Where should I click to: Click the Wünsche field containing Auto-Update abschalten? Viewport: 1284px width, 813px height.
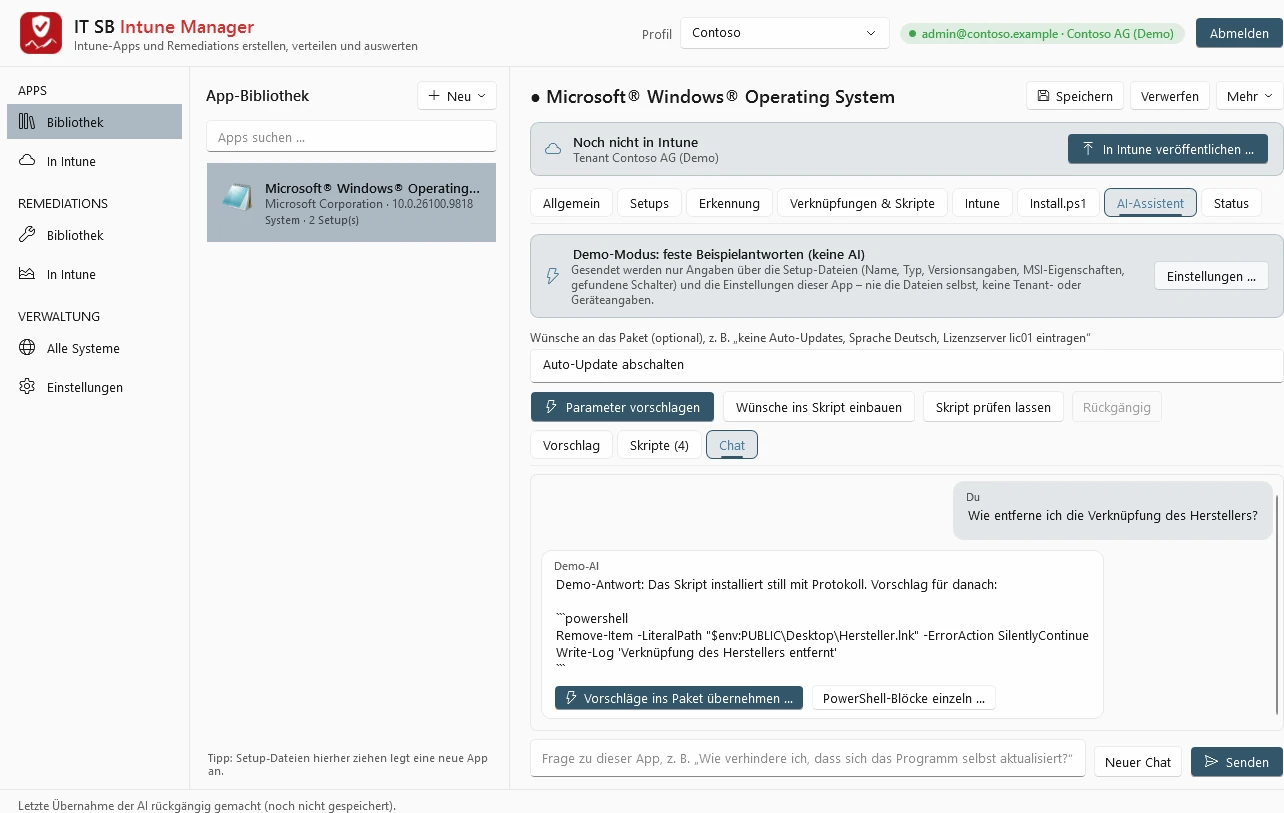tap(906, 365)
